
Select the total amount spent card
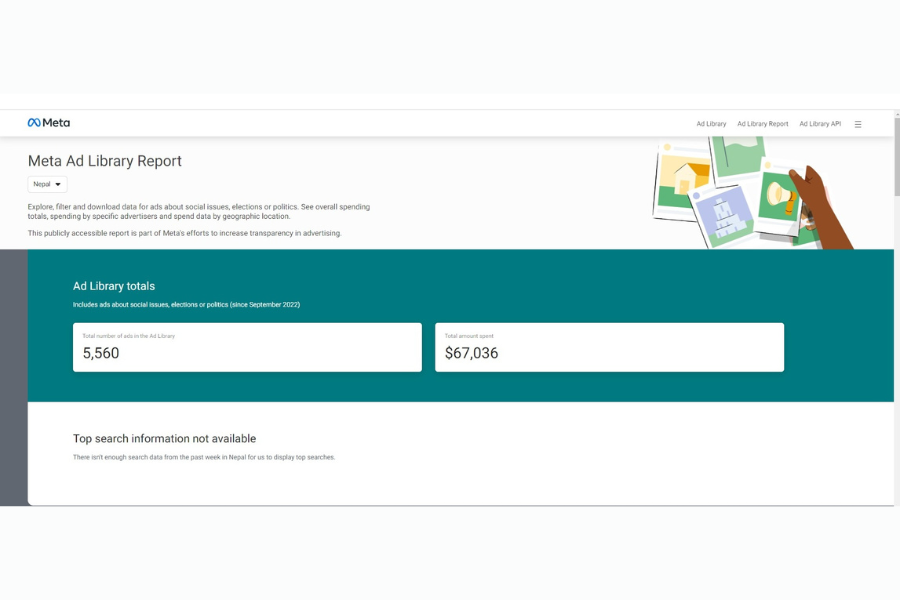point(609,347)
